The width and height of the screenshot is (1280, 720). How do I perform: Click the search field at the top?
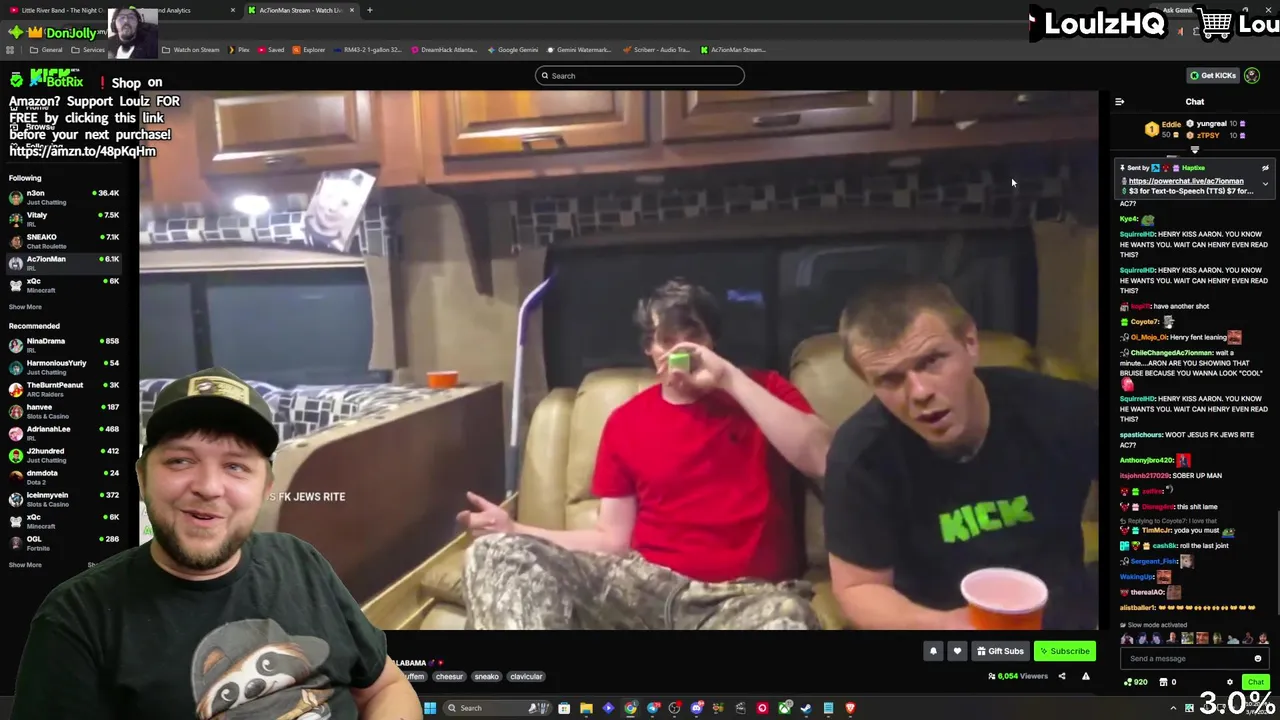pos(640,76)
